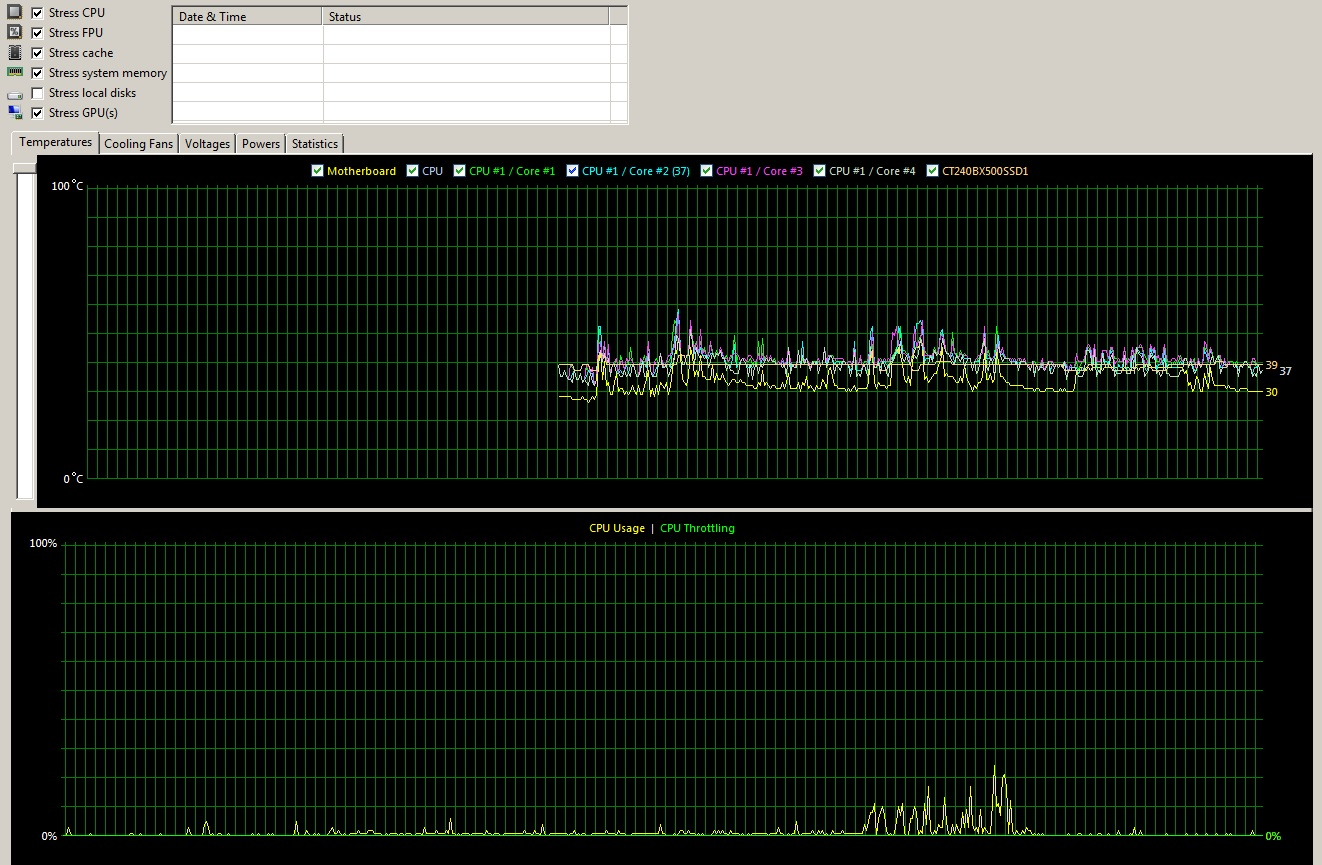
Task: Click the vertical slider left of temperature graph
Action: (x=25, y=332)
